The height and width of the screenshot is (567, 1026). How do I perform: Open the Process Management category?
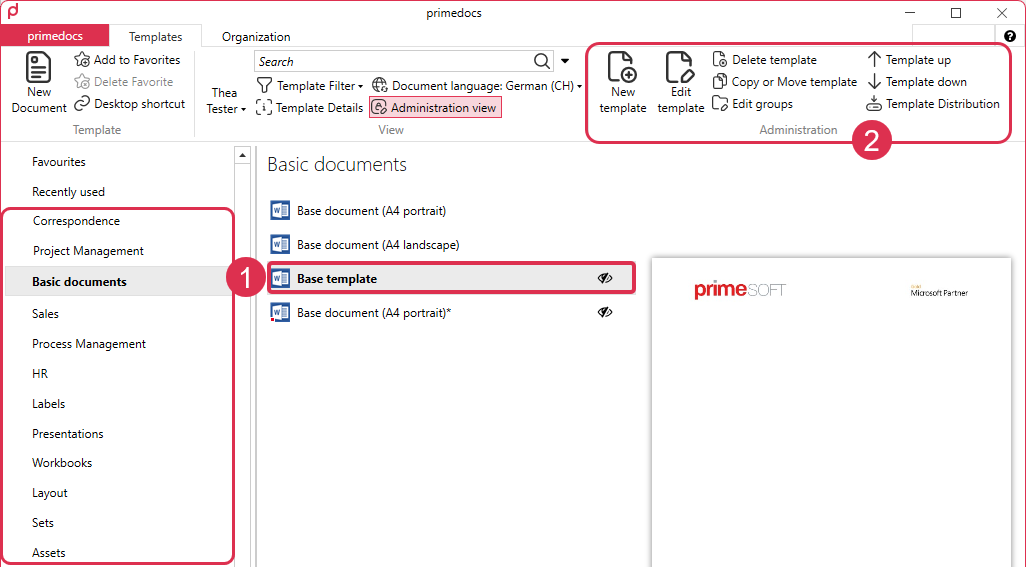89,344
